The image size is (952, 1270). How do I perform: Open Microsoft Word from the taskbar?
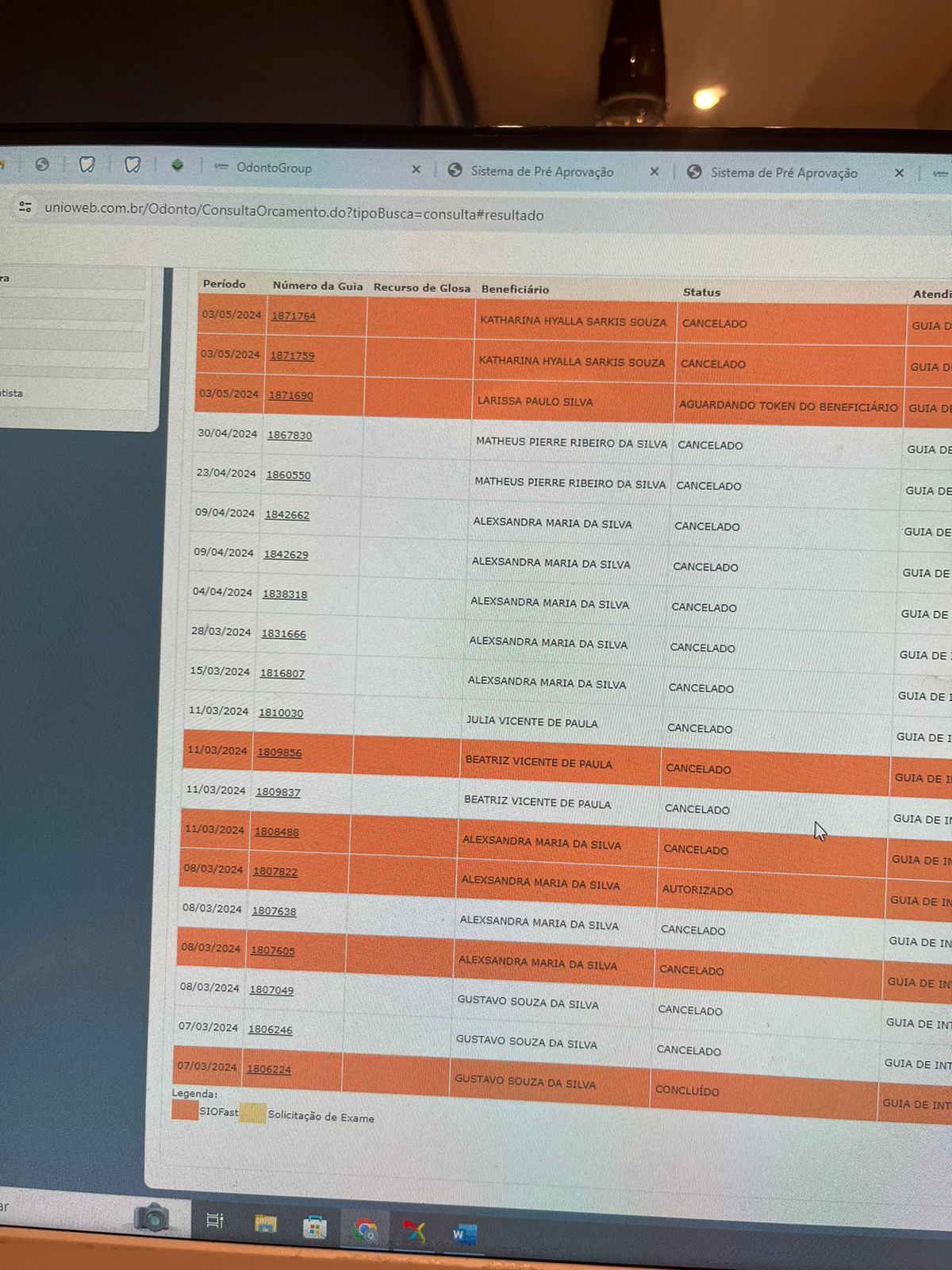[x=464, y=1234]
